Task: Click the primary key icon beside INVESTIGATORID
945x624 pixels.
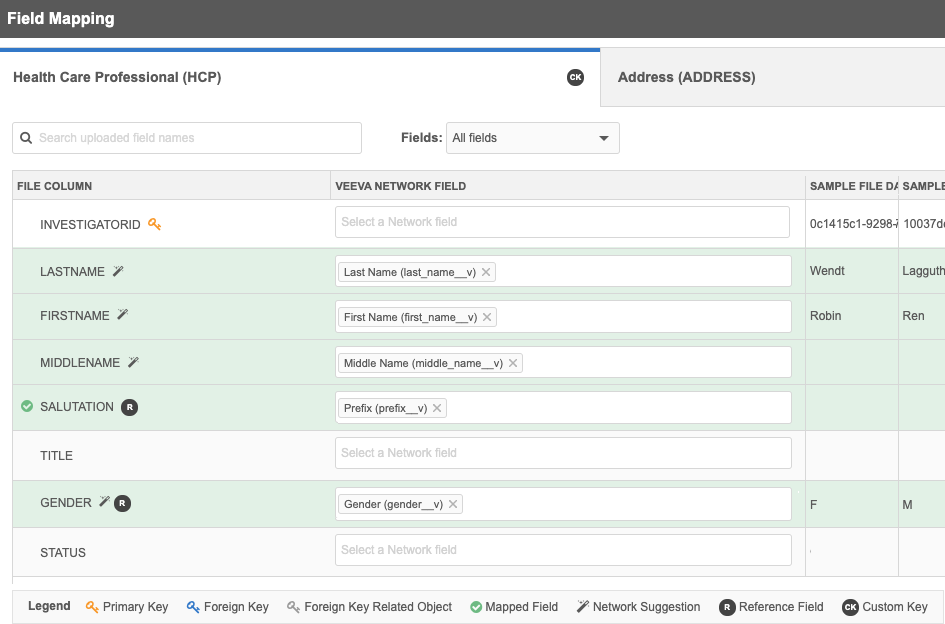Action: (x=154, y=225)
